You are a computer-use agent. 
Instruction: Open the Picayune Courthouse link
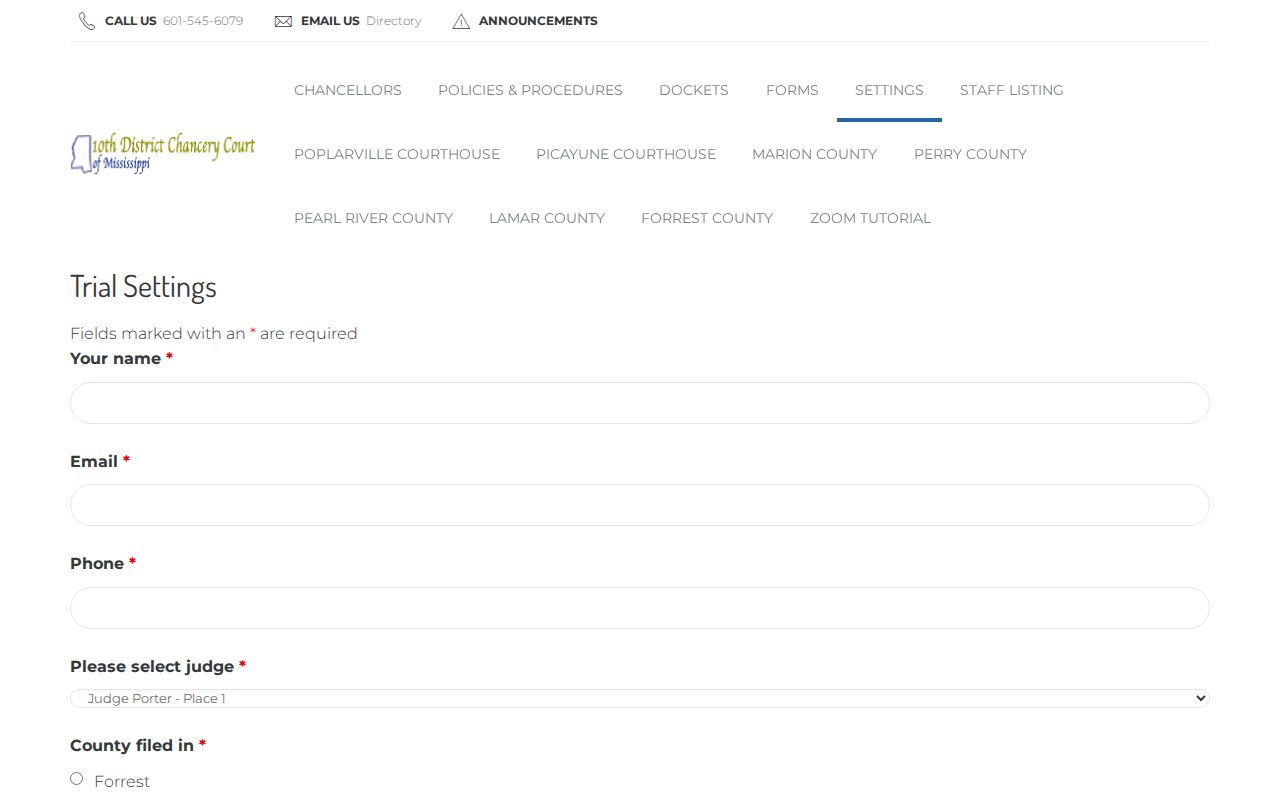click(x=626, y=154)
